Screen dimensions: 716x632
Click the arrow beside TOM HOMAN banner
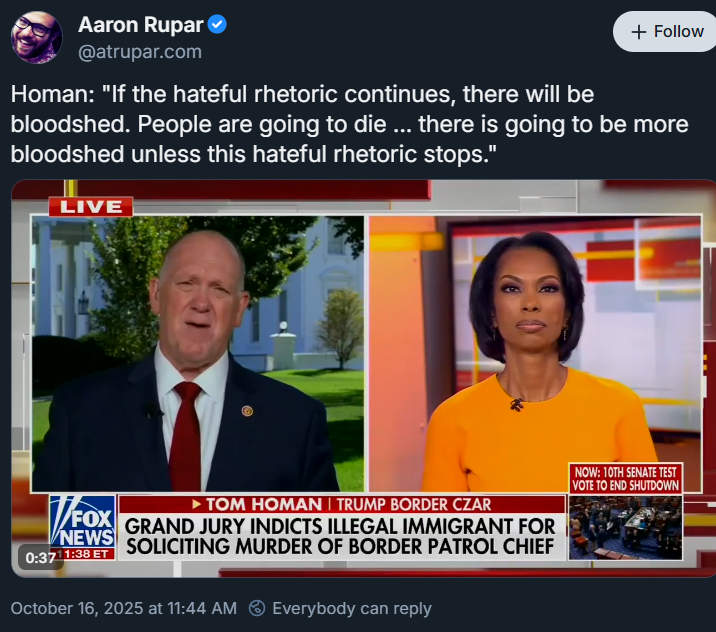196,505
